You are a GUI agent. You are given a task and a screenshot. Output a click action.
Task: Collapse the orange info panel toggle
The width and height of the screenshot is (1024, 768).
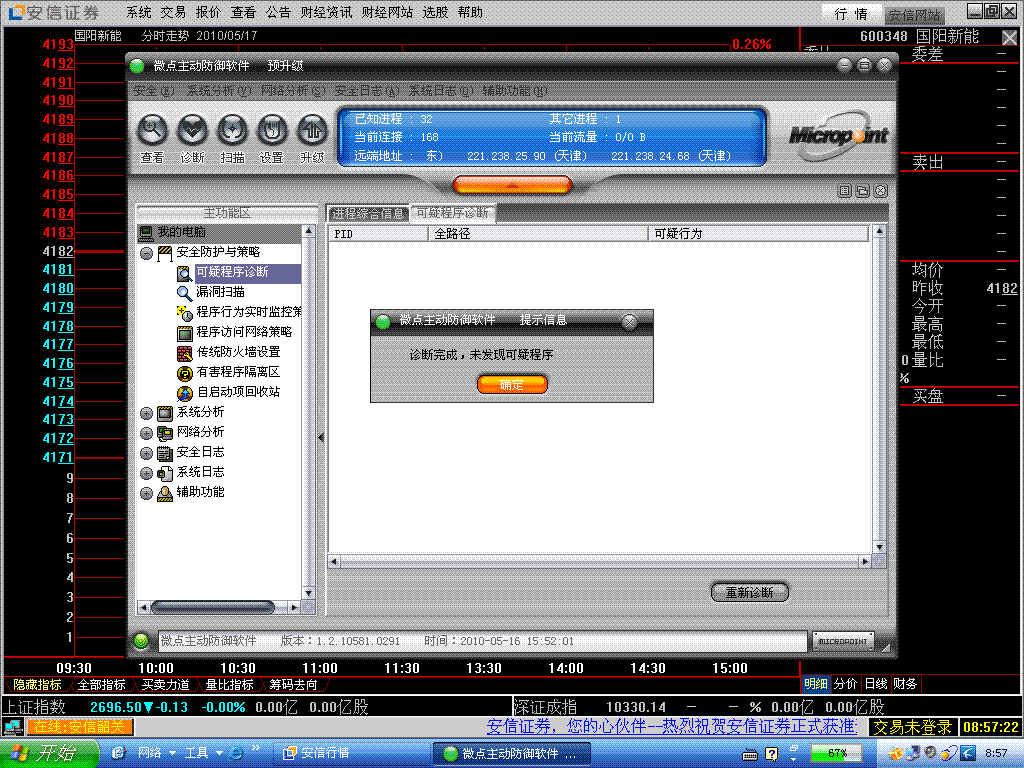pyautogui.click(x=512, y=185)
